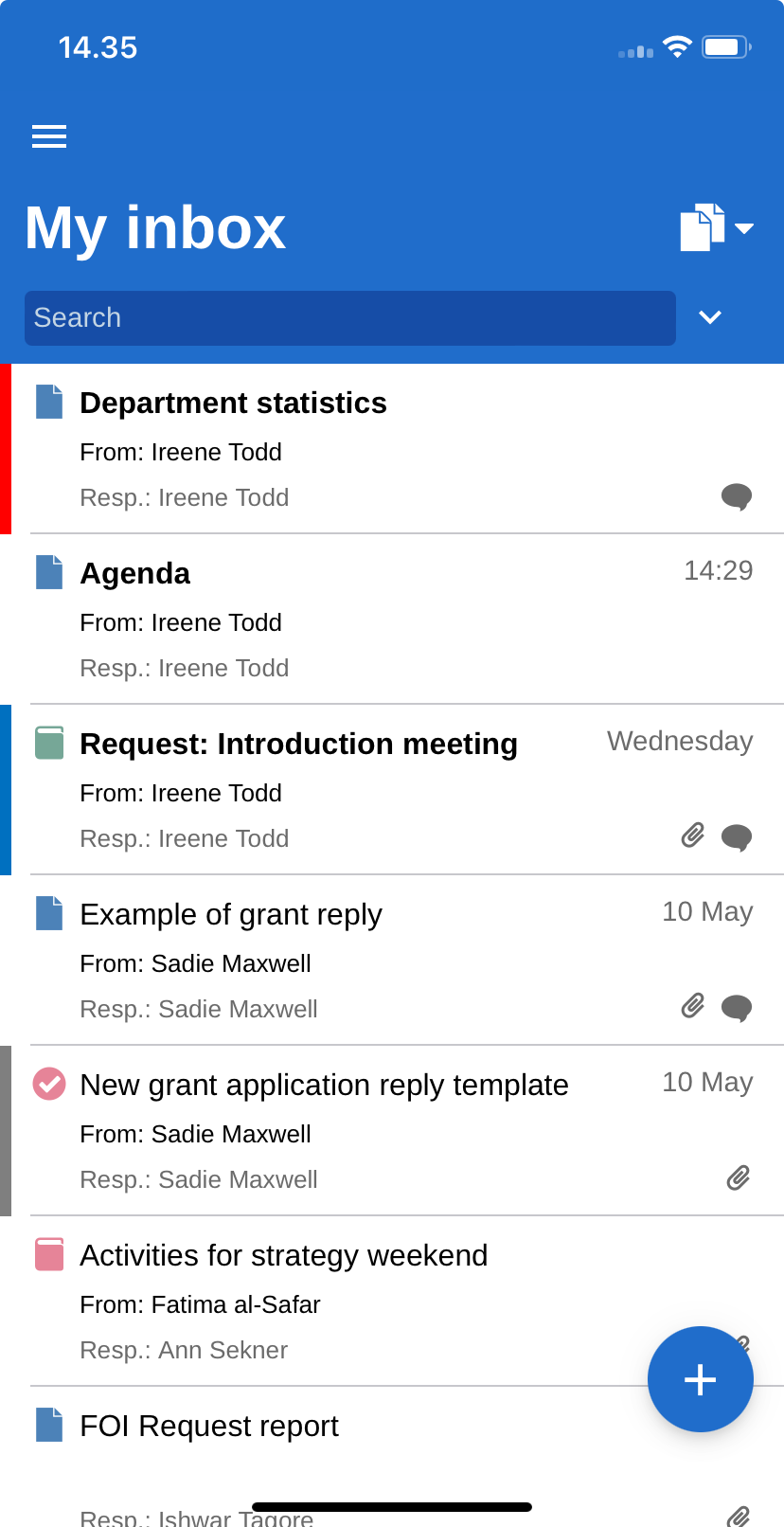Screen dimensions: 784x1527
Task: Open Example of grant reply message
Action: click(231, 915)
